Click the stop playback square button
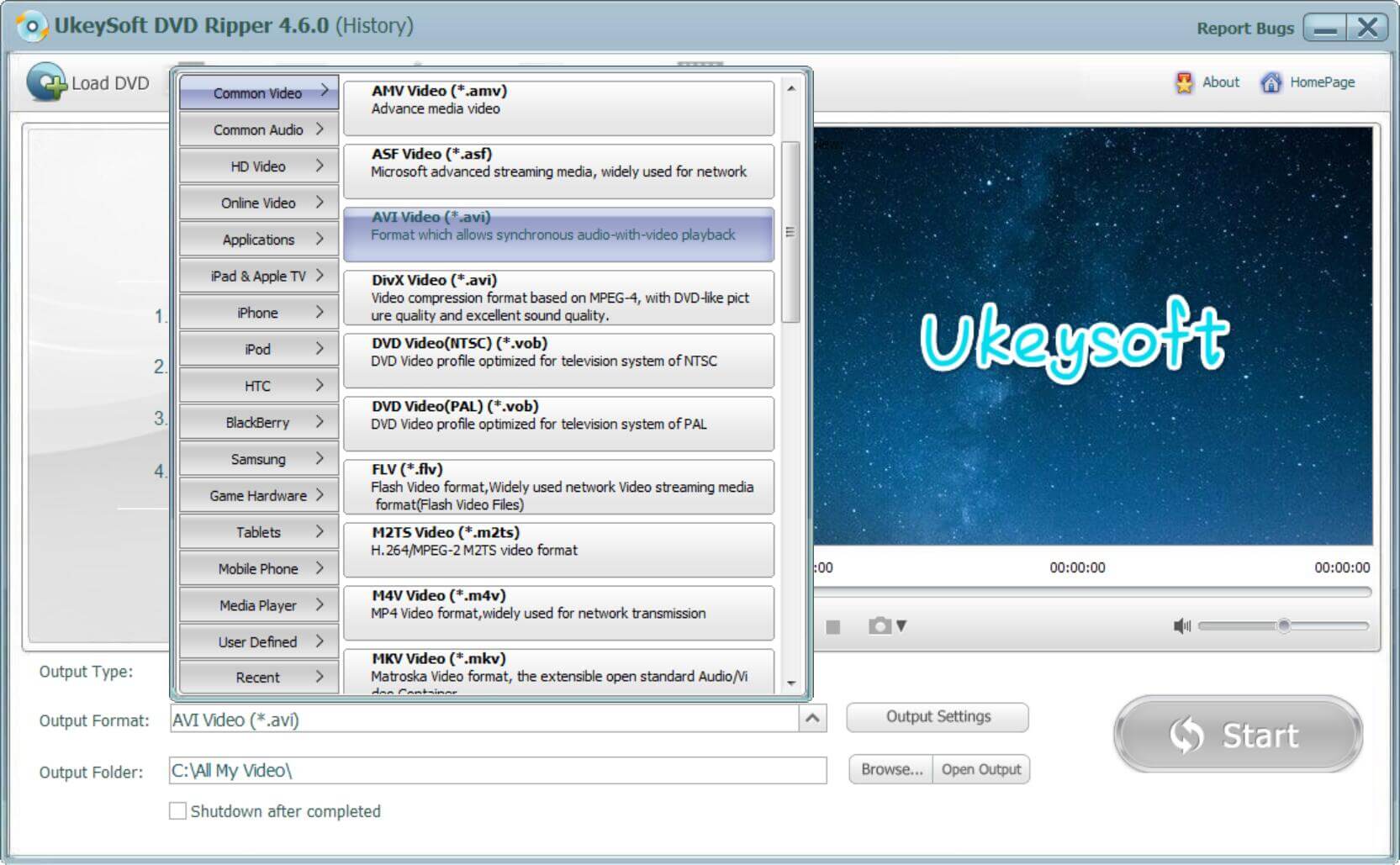Screen dimensions: 1400x865 (833, 626)
